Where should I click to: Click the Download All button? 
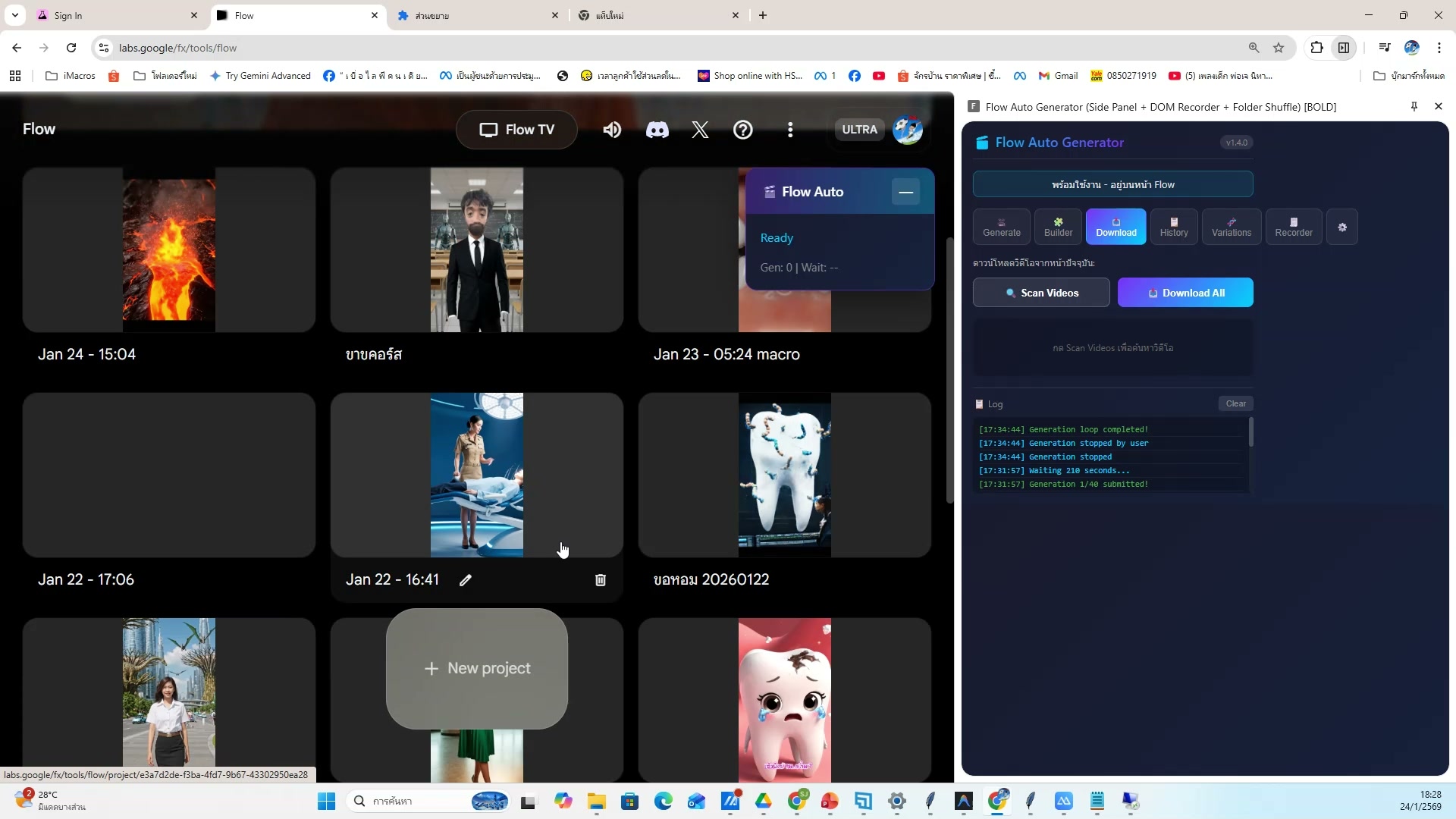1185,292
